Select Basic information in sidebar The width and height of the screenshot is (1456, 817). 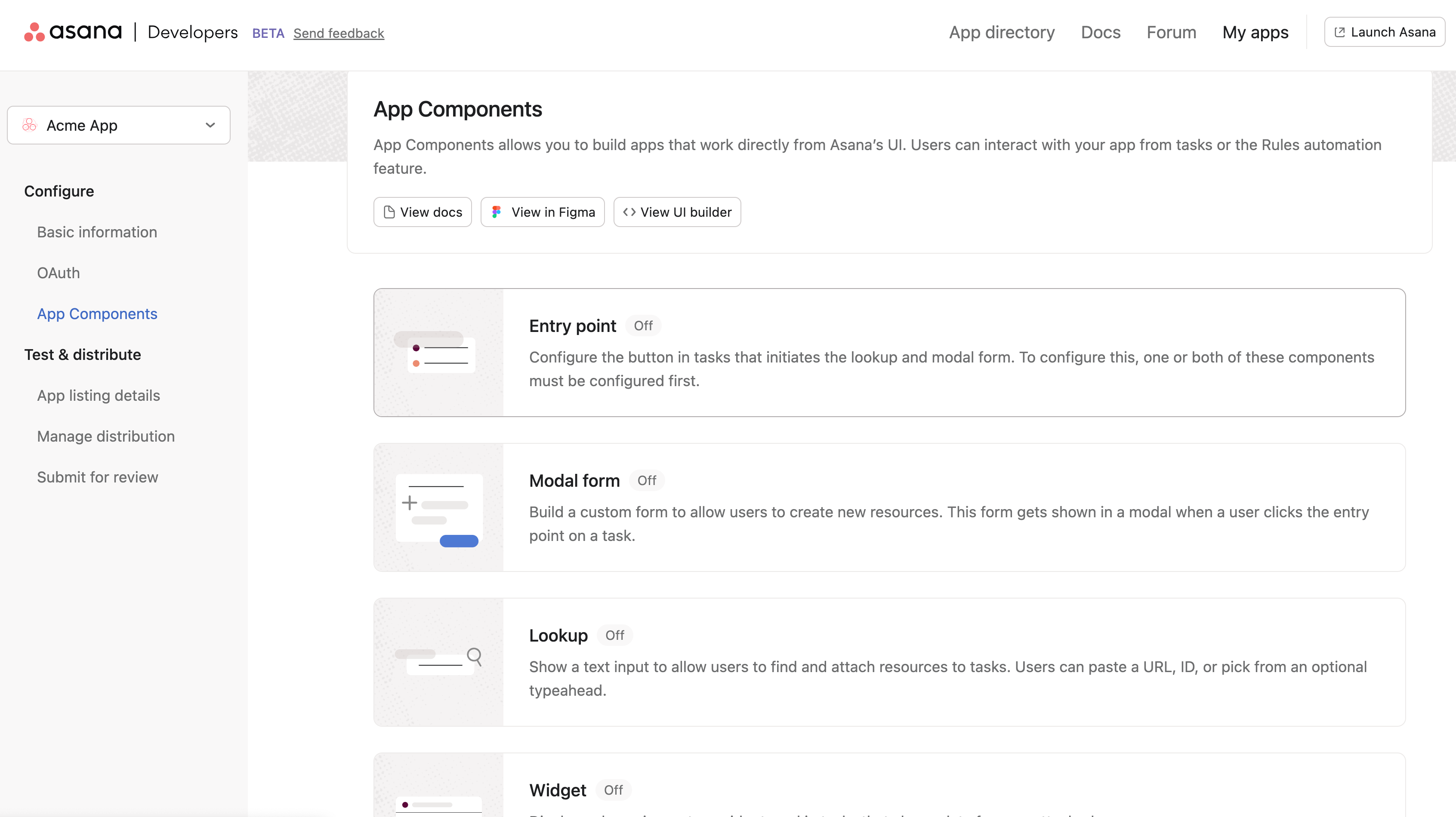(x=97, y=232)
